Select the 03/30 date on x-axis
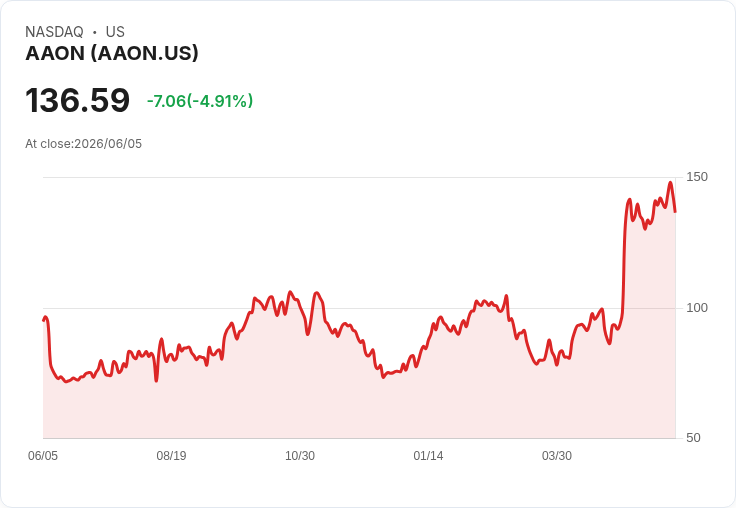The width and height of the screenshot is (736, 508). [x=557, y=456]
